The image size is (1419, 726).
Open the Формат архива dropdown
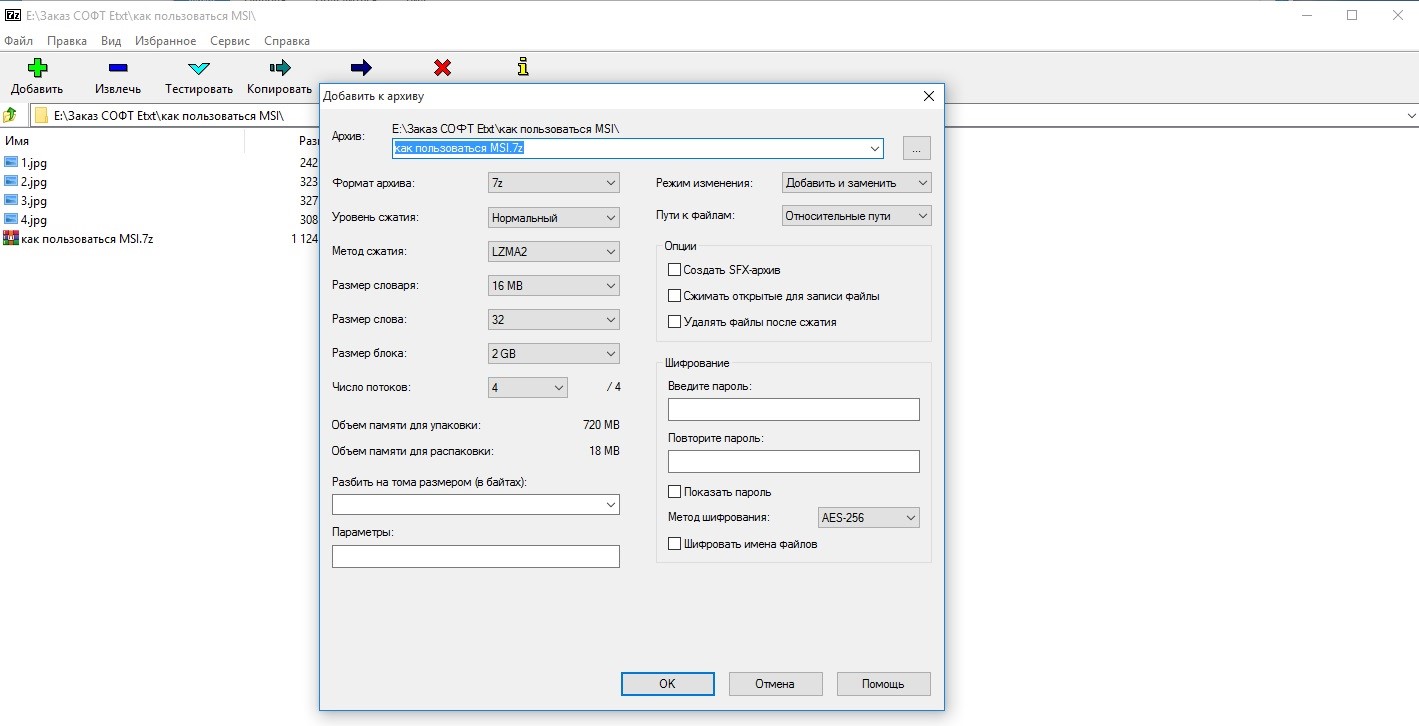(554, 183)
